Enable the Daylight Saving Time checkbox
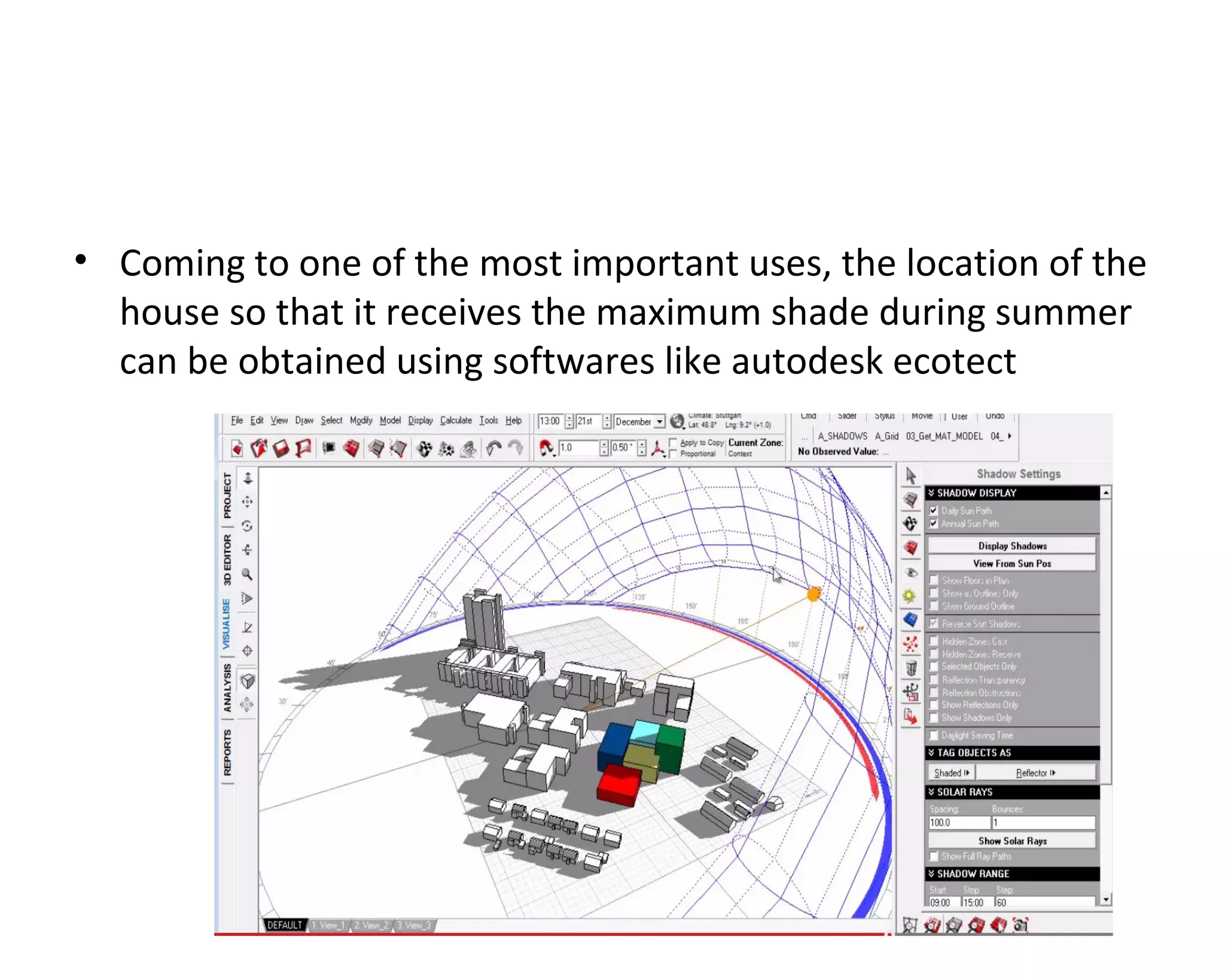 (934, 735)
